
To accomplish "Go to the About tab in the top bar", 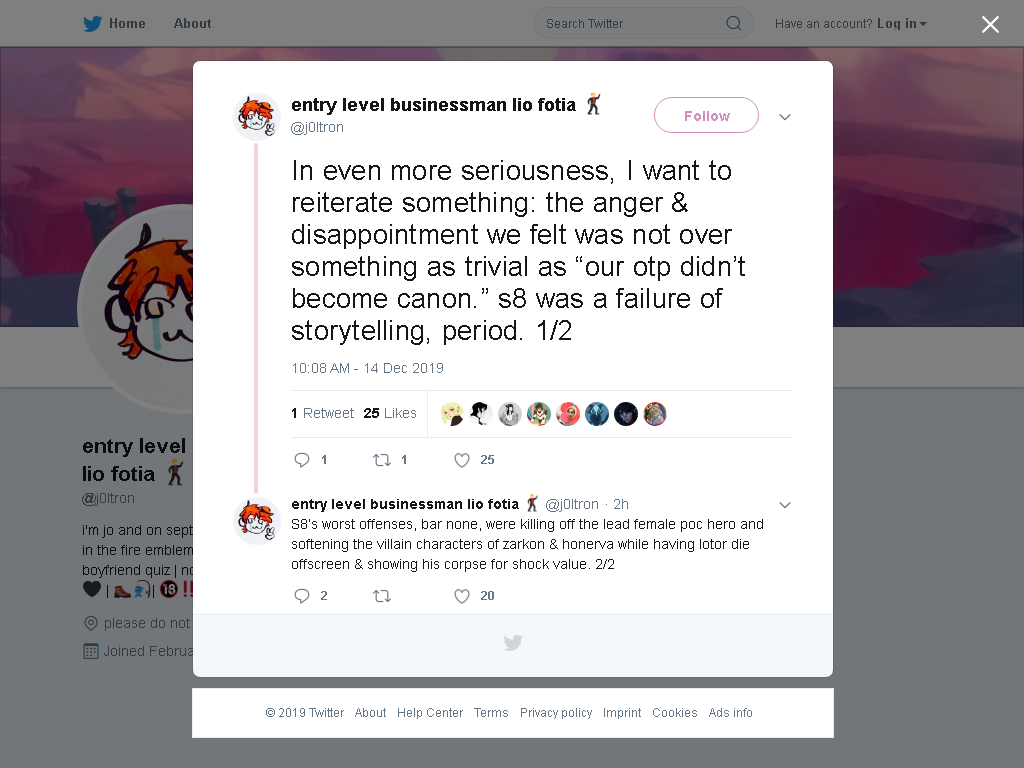I will 192,24.
